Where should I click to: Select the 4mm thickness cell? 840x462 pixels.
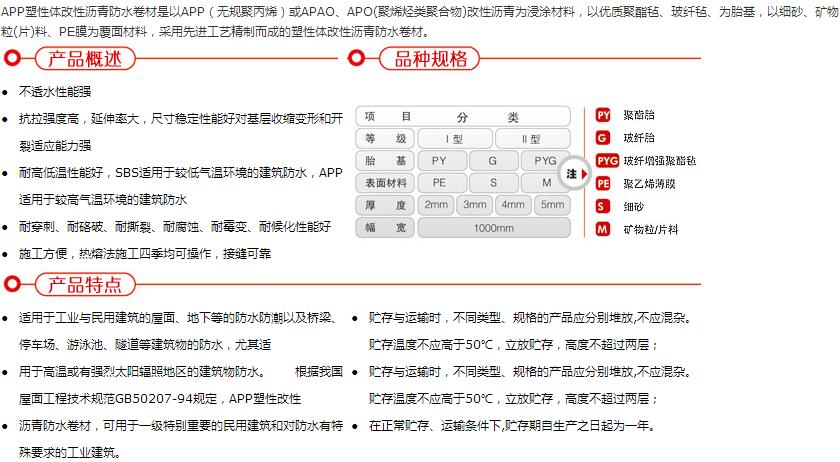(x=513, y=205)
